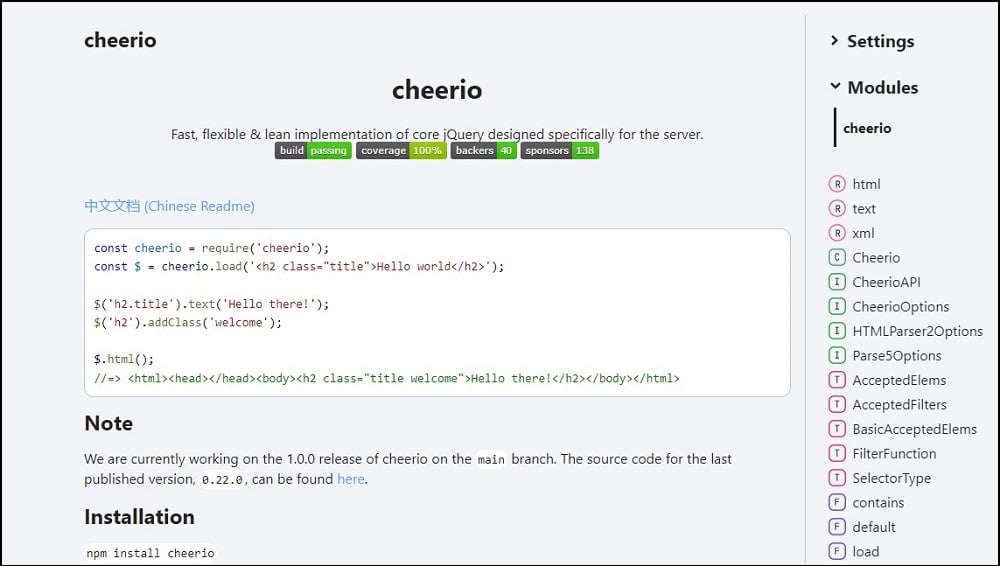Click the sponsors 138 badge
Image resolution: width=1000 pixels, height=566 pixels.
(559, 151)
